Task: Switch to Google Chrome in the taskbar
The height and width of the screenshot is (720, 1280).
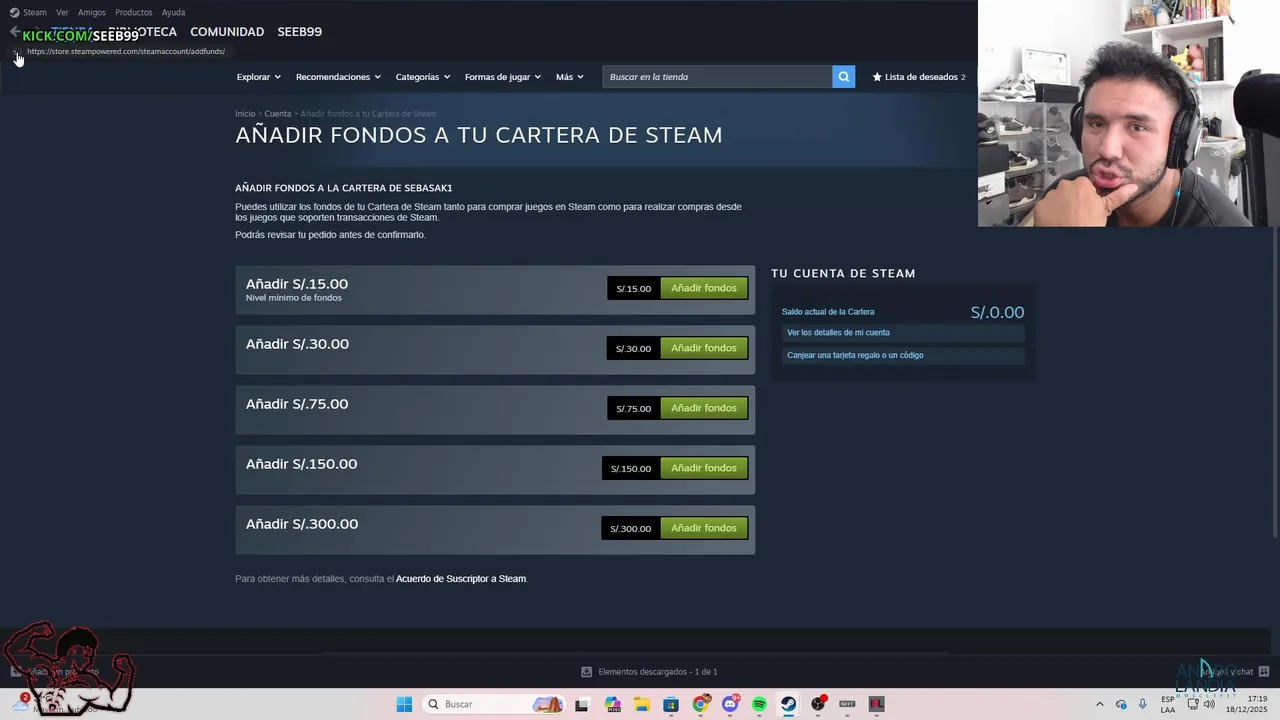Action: point(700,704)
